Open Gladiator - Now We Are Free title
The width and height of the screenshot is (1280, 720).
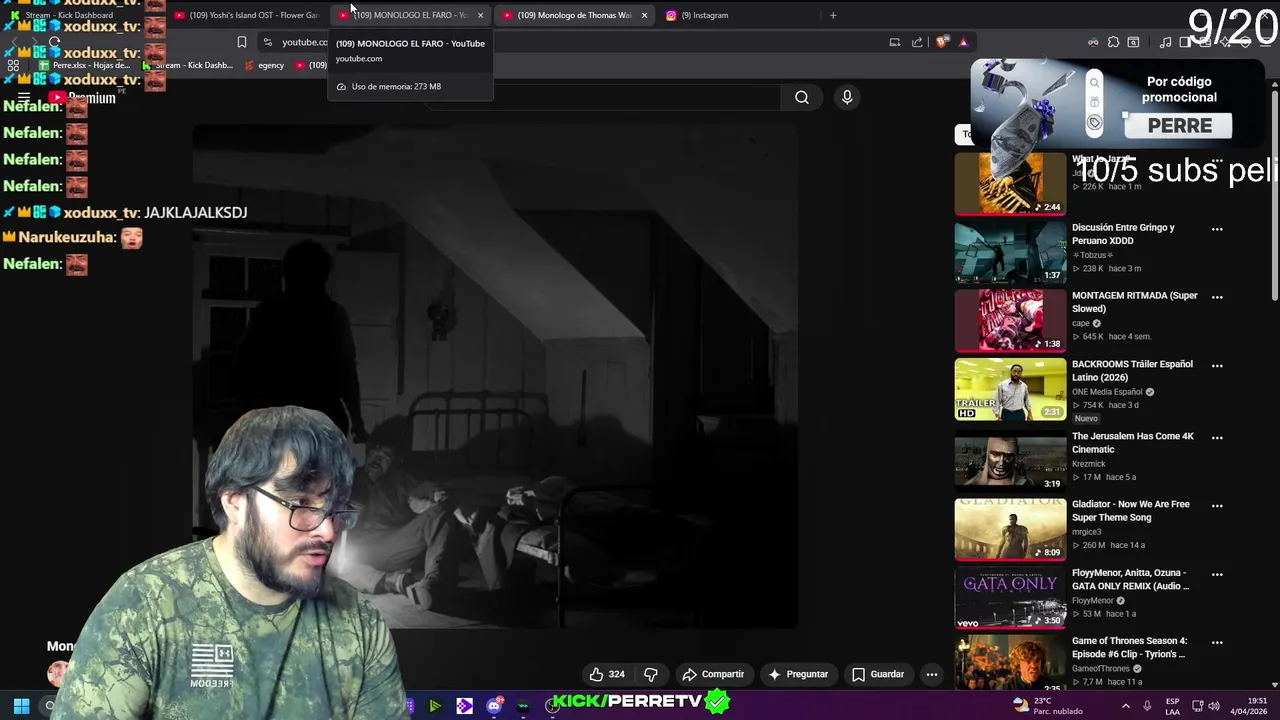pos(1131,511)
